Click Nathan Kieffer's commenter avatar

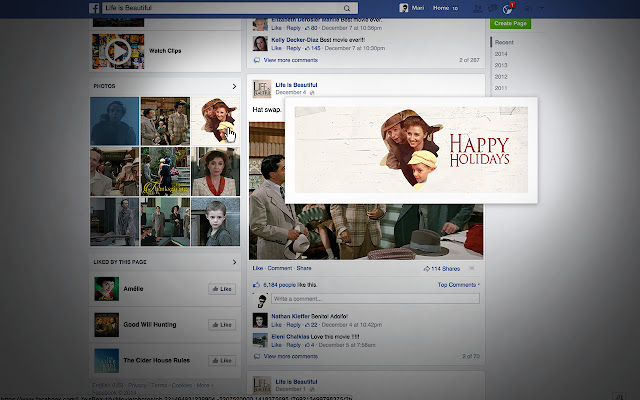pyautogui.click(x=259, y=320)
